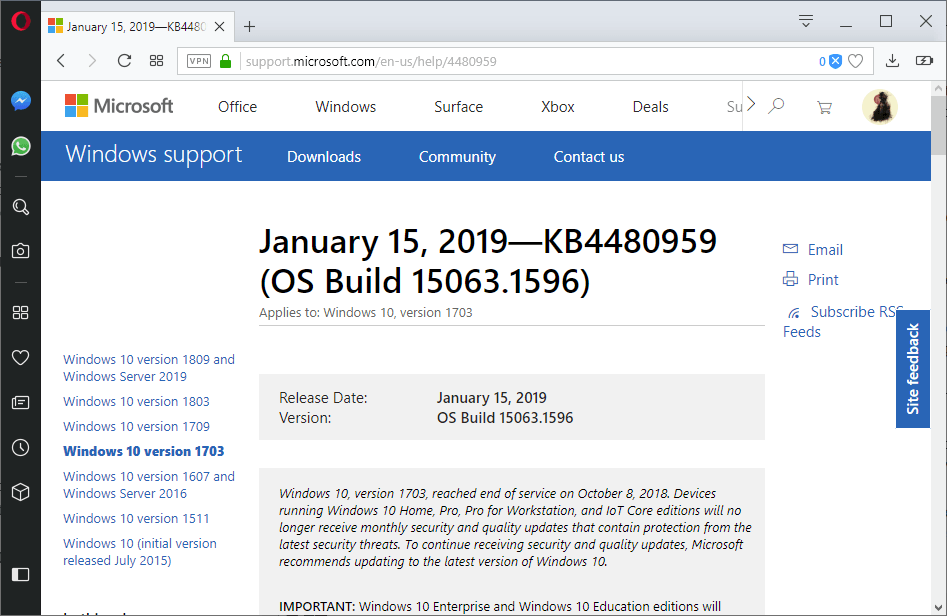Open sidebar search (magnifier icon)
This screenshot has width=947, height=616.
pyautogui.click(x=21, y=207)
